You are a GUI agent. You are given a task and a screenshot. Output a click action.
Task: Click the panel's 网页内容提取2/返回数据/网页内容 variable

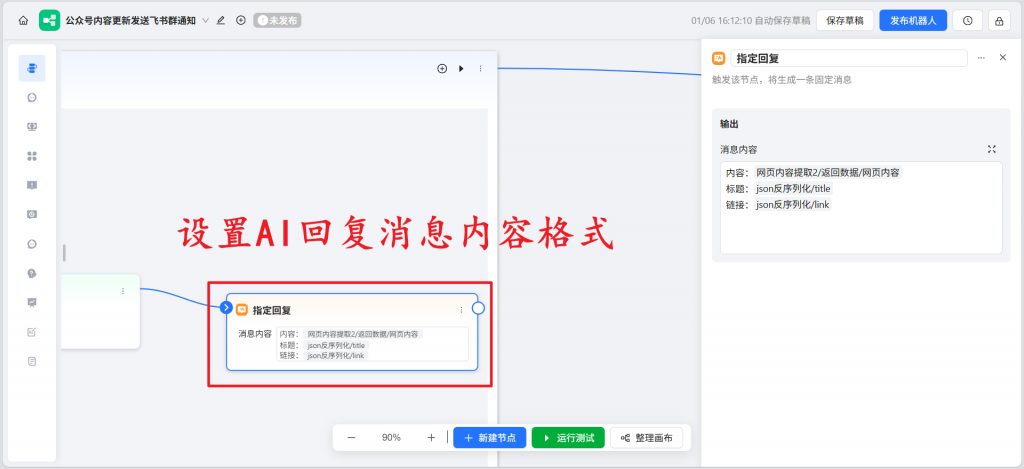[x=827, y=173]
